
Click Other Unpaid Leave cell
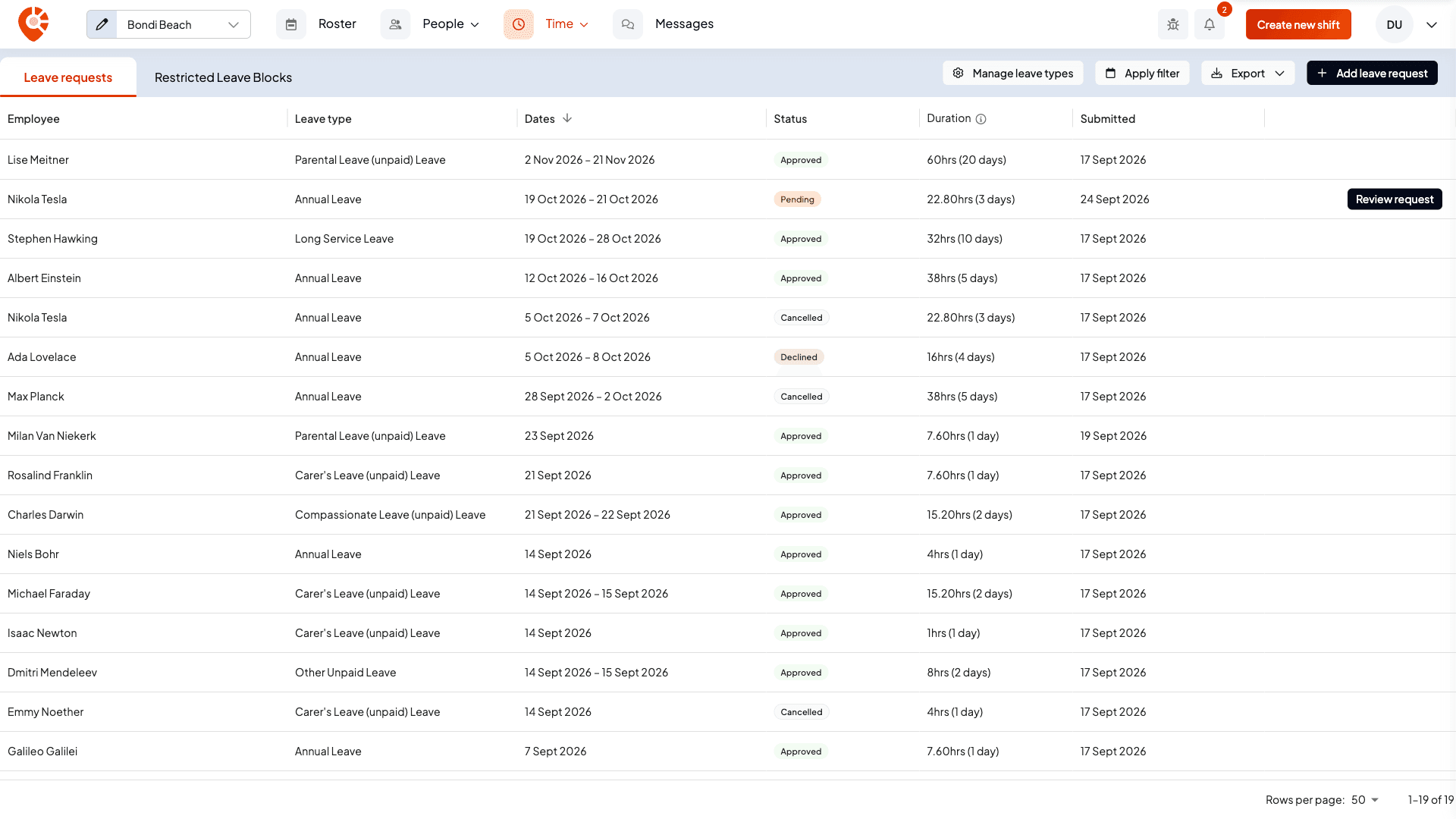[x=345, y=673]
